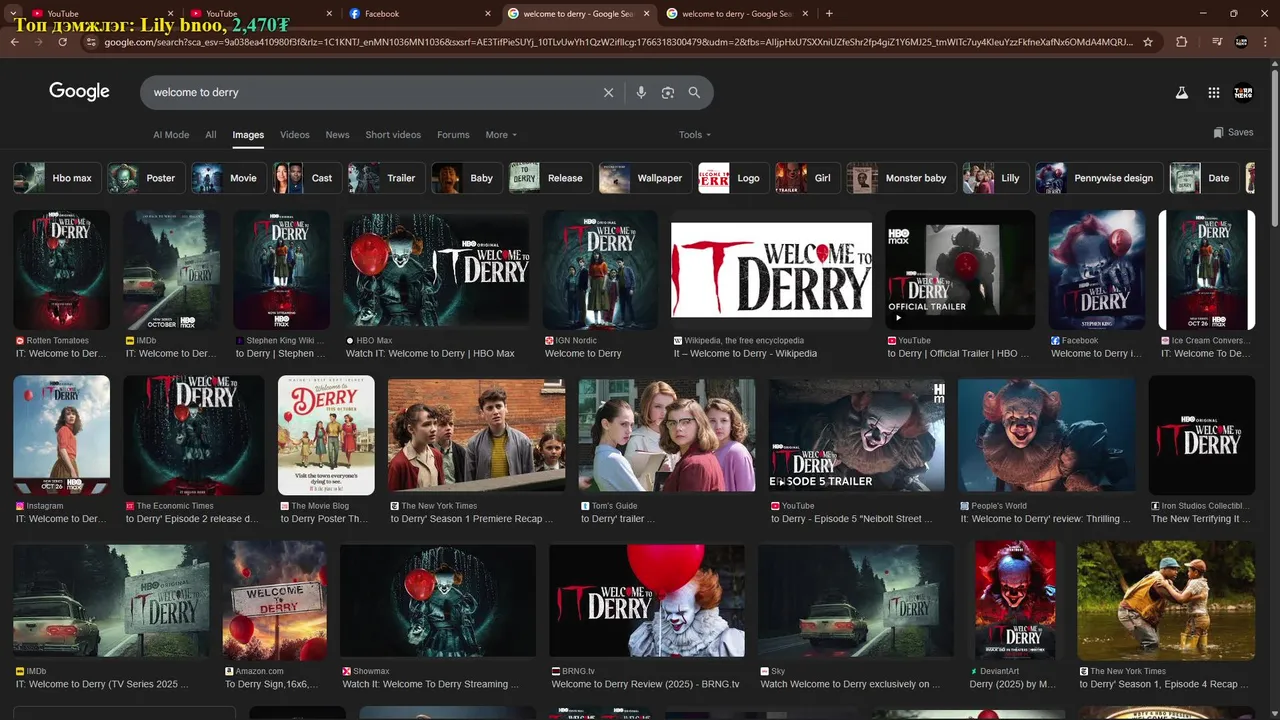Go back with the browser back arrow

tap(15, 42)
